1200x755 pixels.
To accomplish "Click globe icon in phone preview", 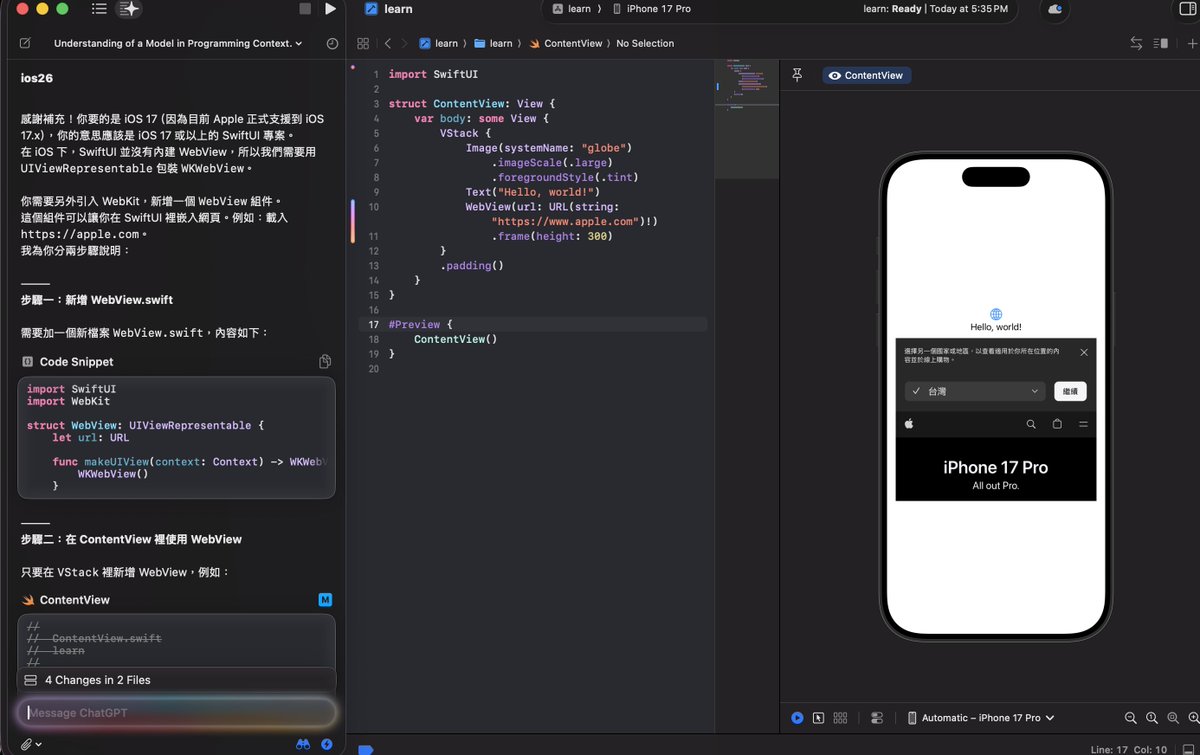I will click(996, 314).
